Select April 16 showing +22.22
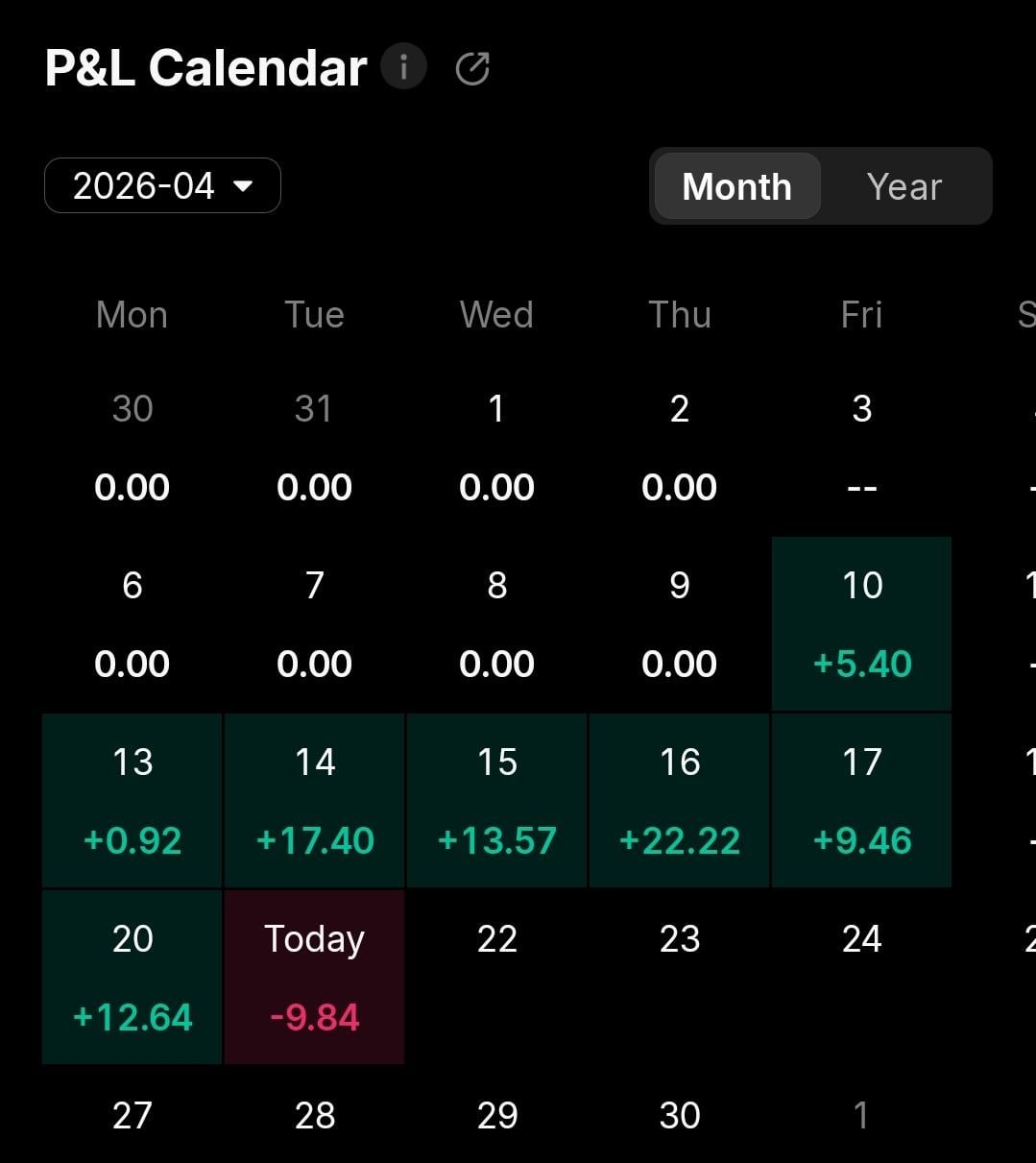Screen dimensions: 1036x1163 coord(679,800)
